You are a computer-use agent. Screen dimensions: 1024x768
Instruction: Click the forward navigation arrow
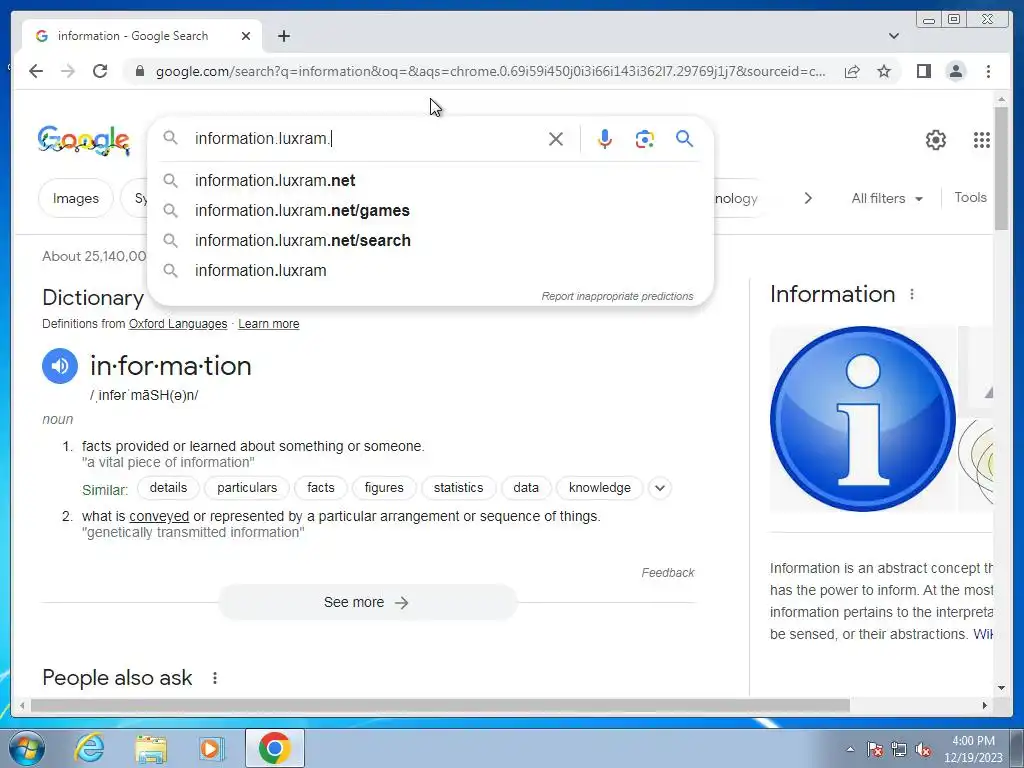[x=68, y=71]
